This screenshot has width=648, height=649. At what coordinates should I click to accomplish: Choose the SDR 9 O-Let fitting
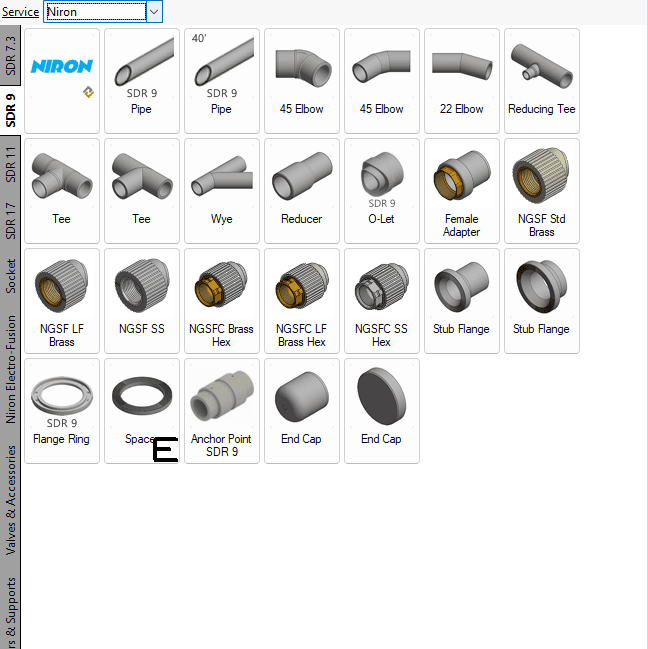[382, 190]
